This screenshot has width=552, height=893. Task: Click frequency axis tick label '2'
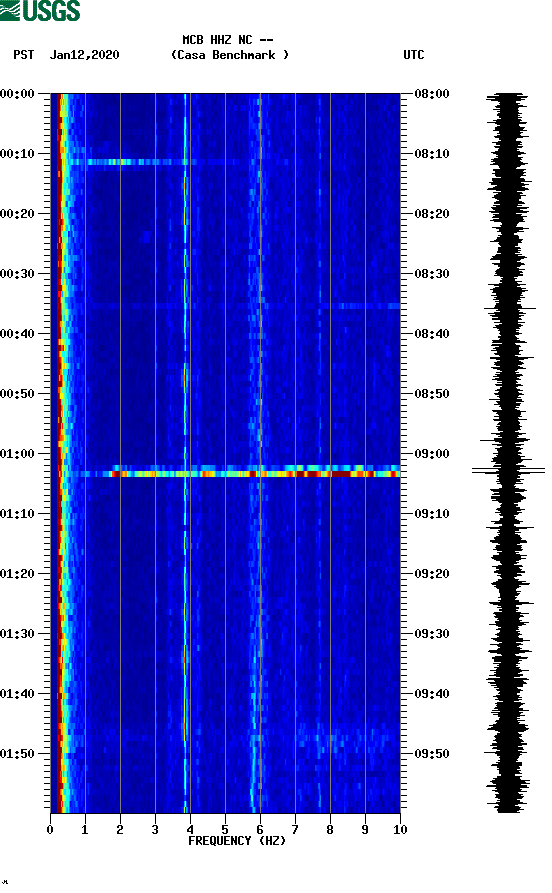(120, 830)
